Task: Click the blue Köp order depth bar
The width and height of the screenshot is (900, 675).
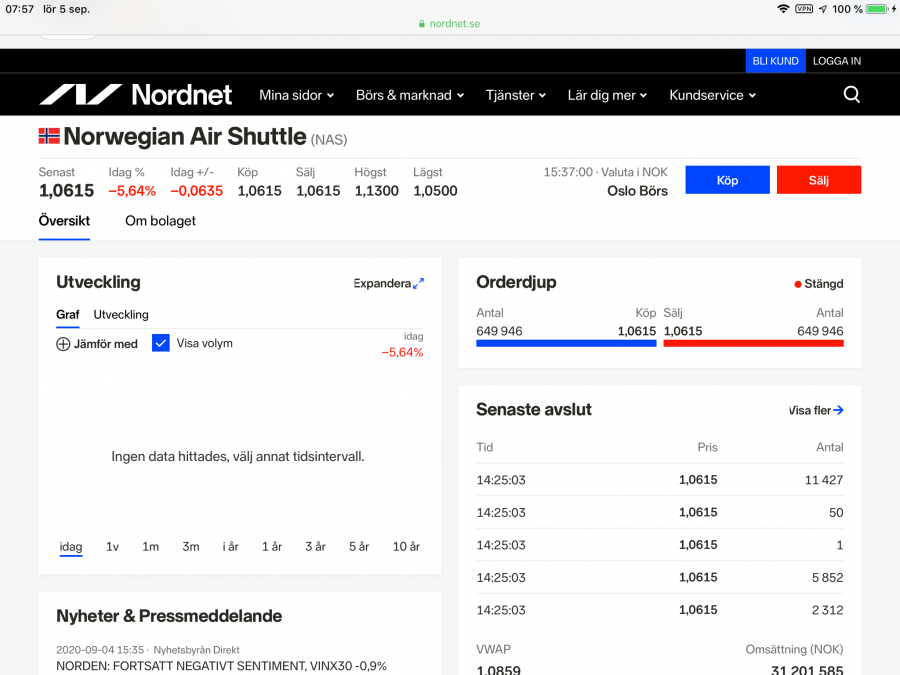Action: click(566, 343)
